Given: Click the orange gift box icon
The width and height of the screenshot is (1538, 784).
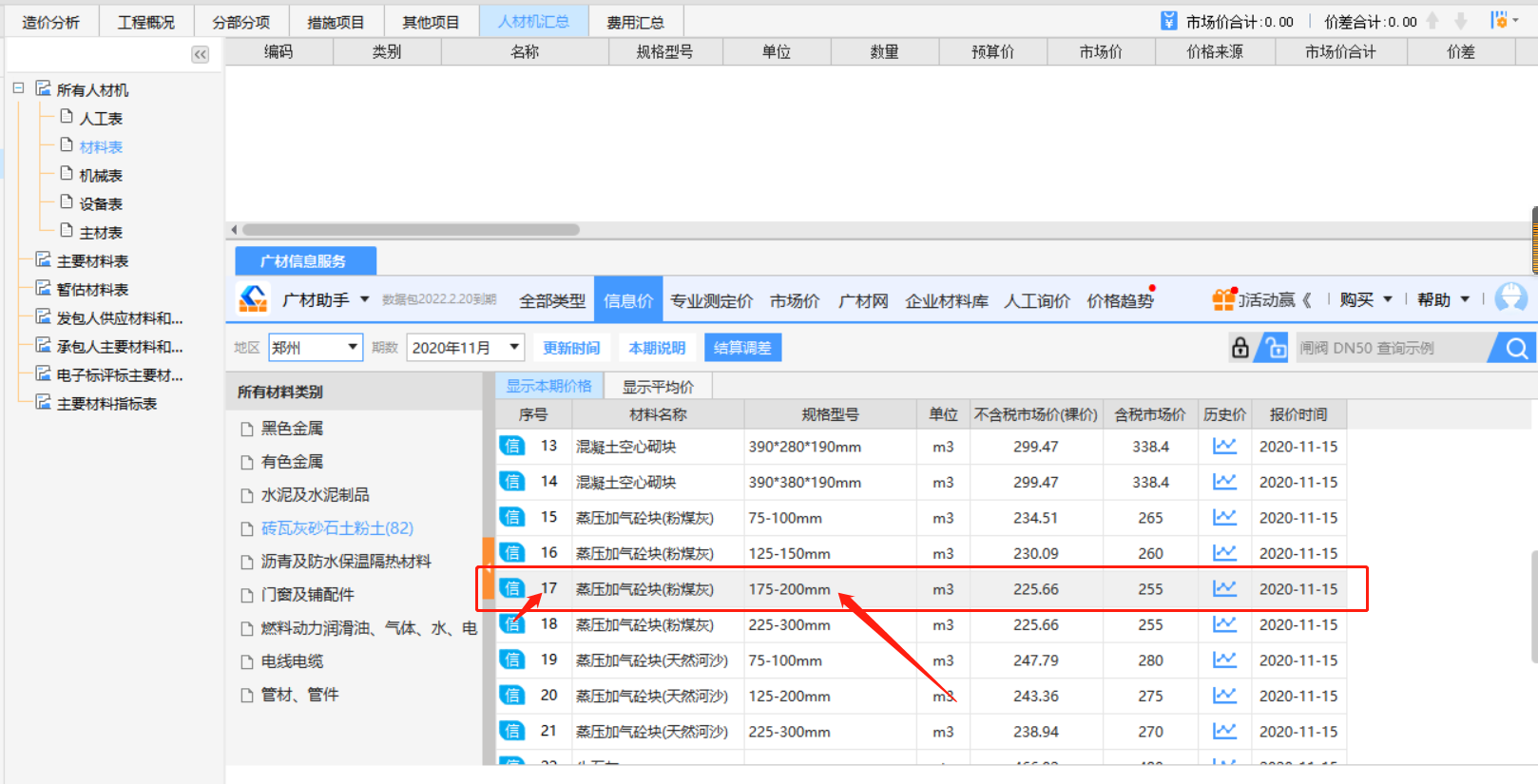Looking at the screenshot, I should [1223, 299].
